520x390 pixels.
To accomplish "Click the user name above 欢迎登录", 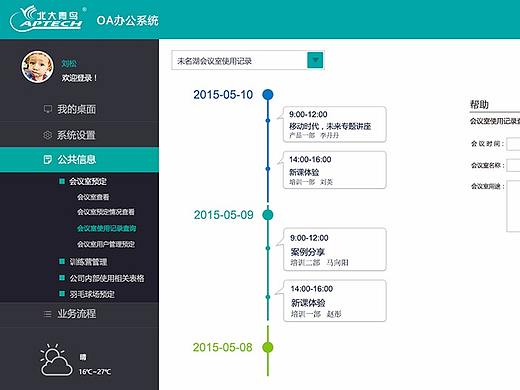I will [x=69, y=63].
